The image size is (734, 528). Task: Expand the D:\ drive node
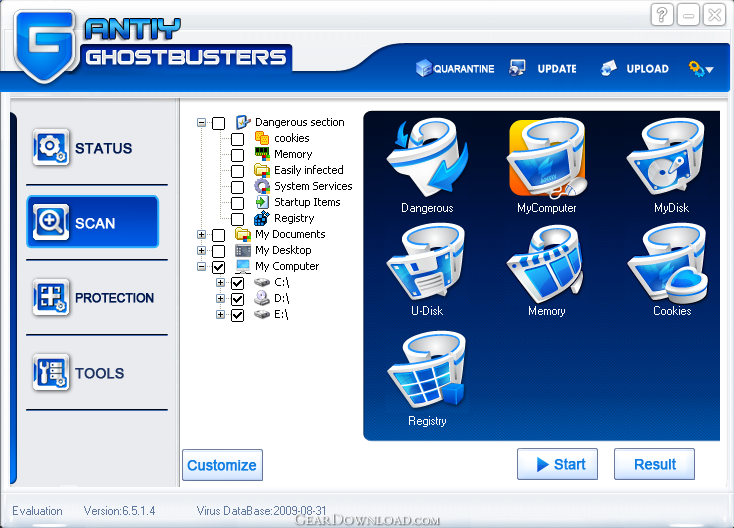(x=220, y=298)
